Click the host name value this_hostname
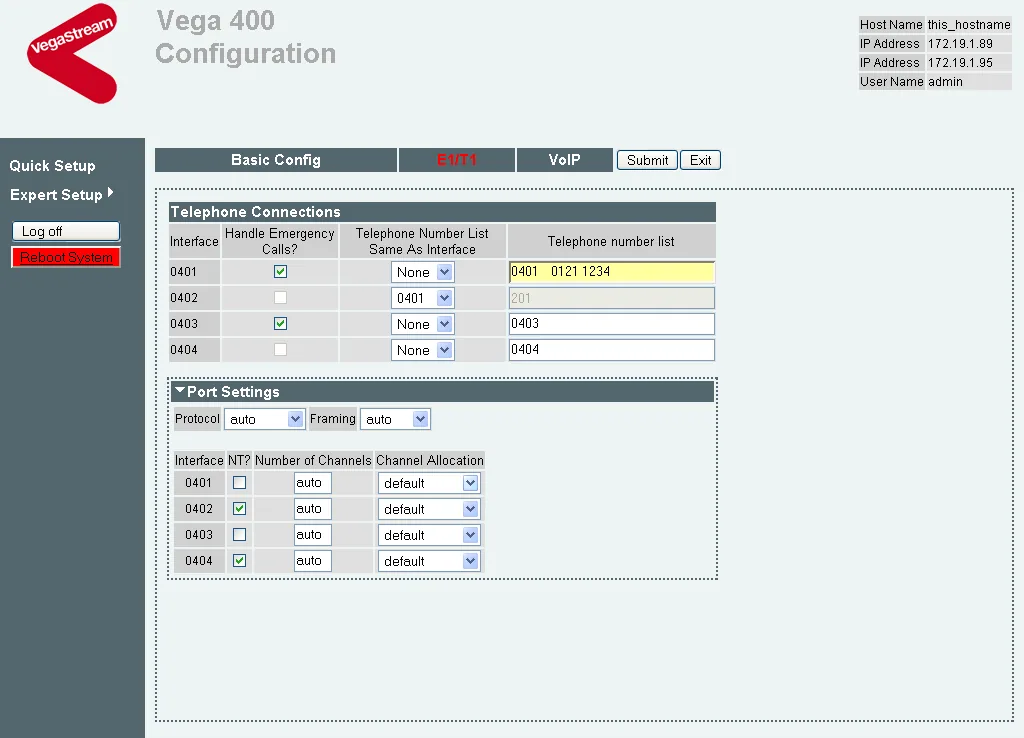Image resolution: width=1024 pixels, height=738 pixels. click(x=968, y=25)
